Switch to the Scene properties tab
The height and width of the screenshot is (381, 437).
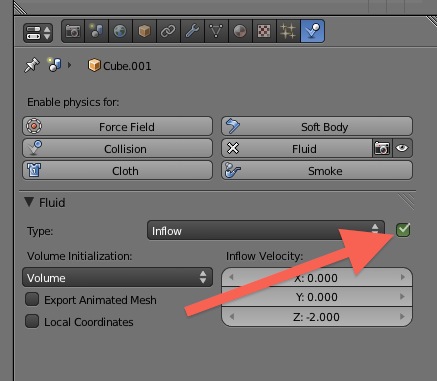pos(97,31)
